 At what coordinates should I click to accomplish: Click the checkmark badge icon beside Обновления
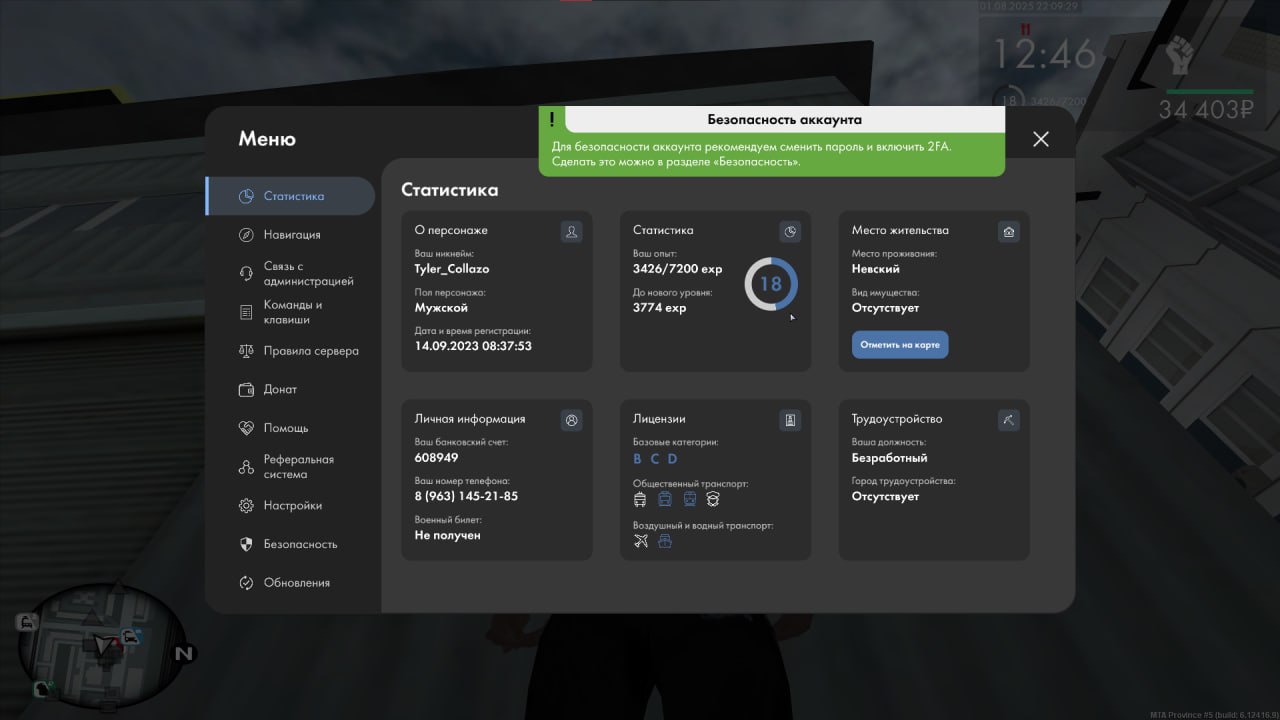tap(246, 583)
